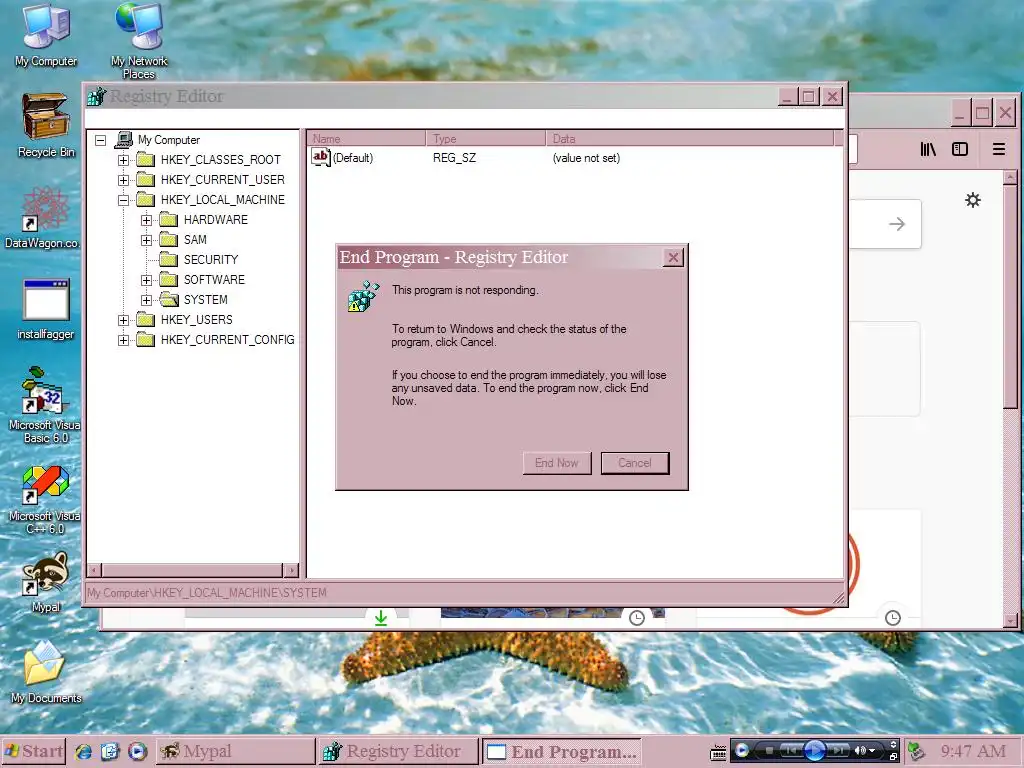Switch to End Program taskbar button
This screenshot has height=768, width=1024.
562,752
